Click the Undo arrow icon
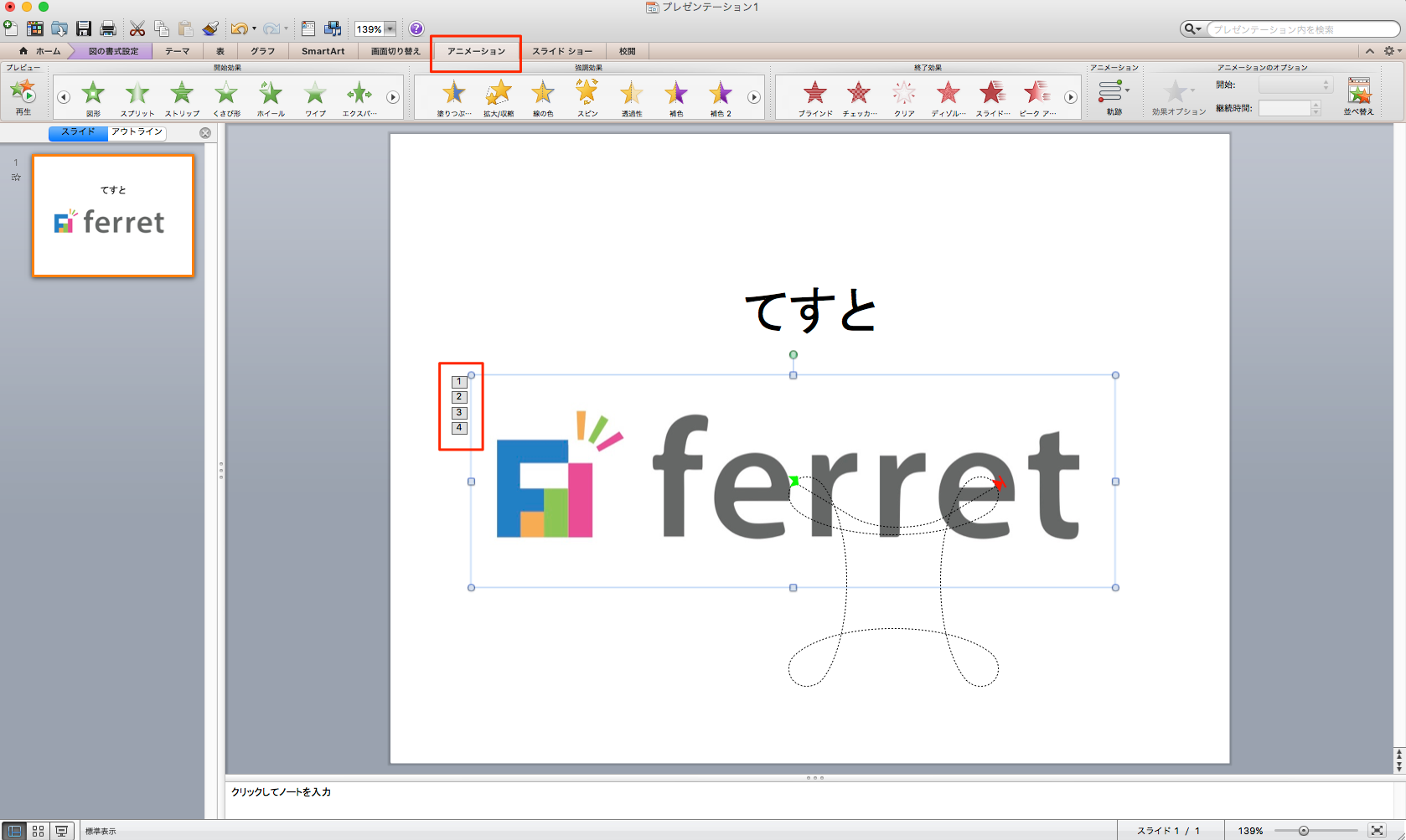1406x840 pixels. (239, 28)
